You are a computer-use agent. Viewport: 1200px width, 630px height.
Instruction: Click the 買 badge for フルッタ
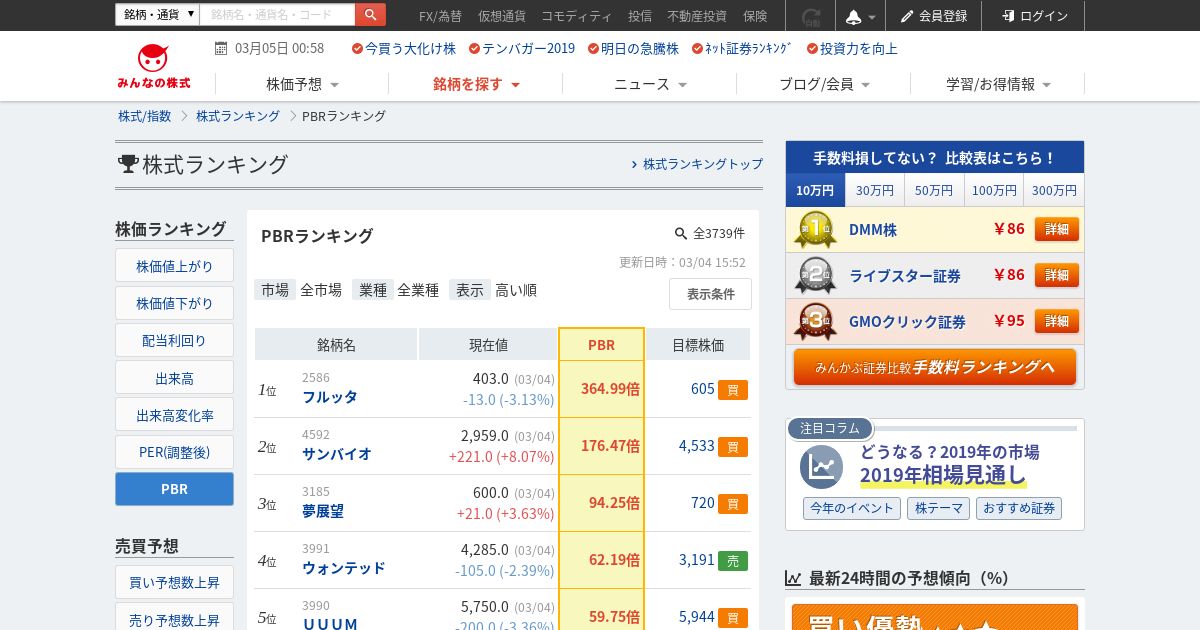(x=732, y=390)
